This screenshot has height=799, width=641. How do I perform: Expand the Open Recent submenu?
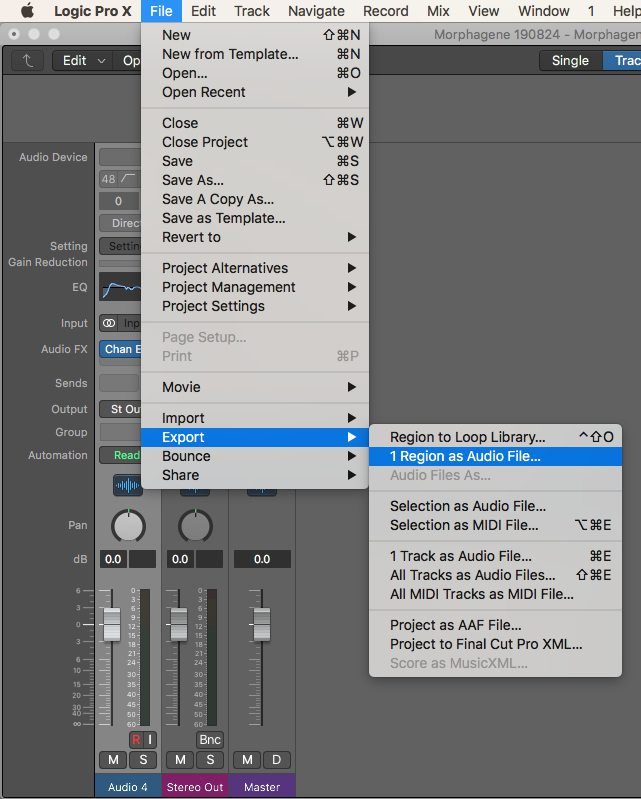[255, 92]
